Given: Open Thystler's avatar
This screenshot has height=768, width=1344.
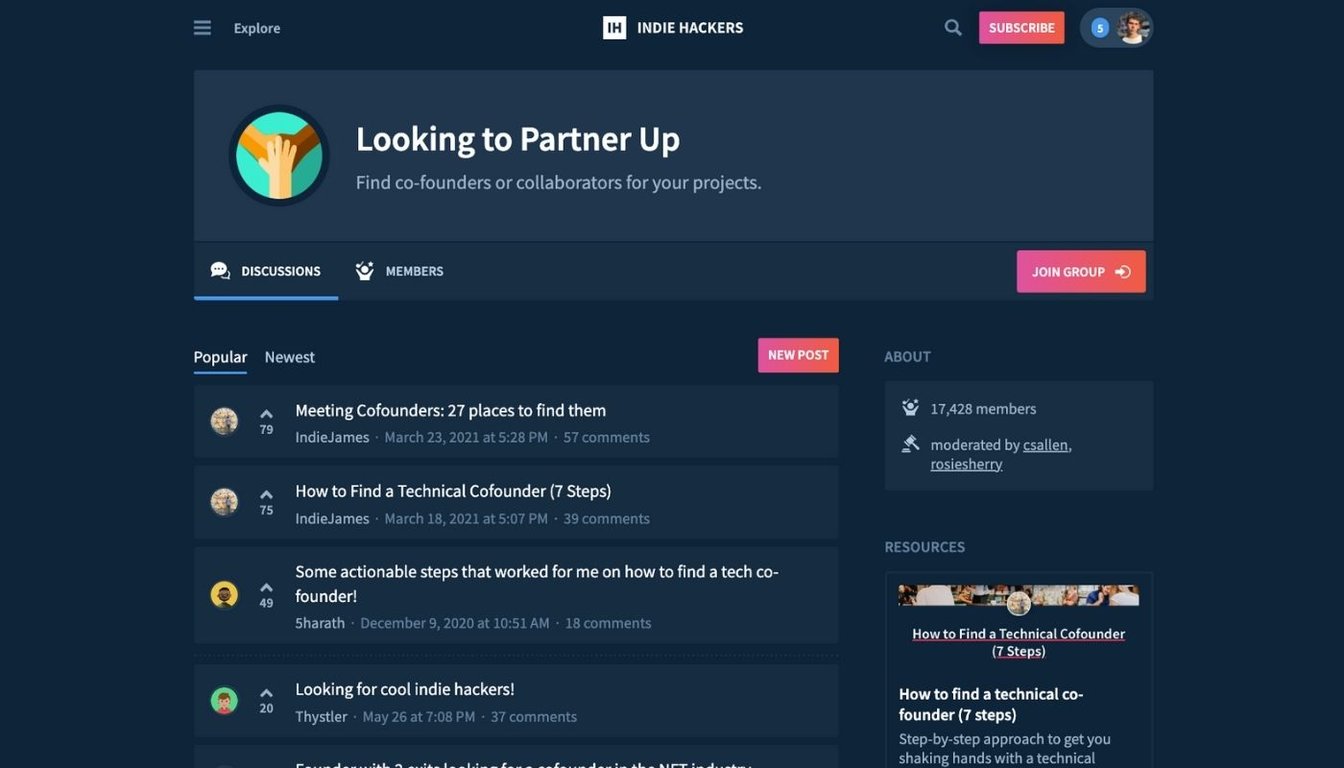Looking at the screenshot, I should 224,701.
